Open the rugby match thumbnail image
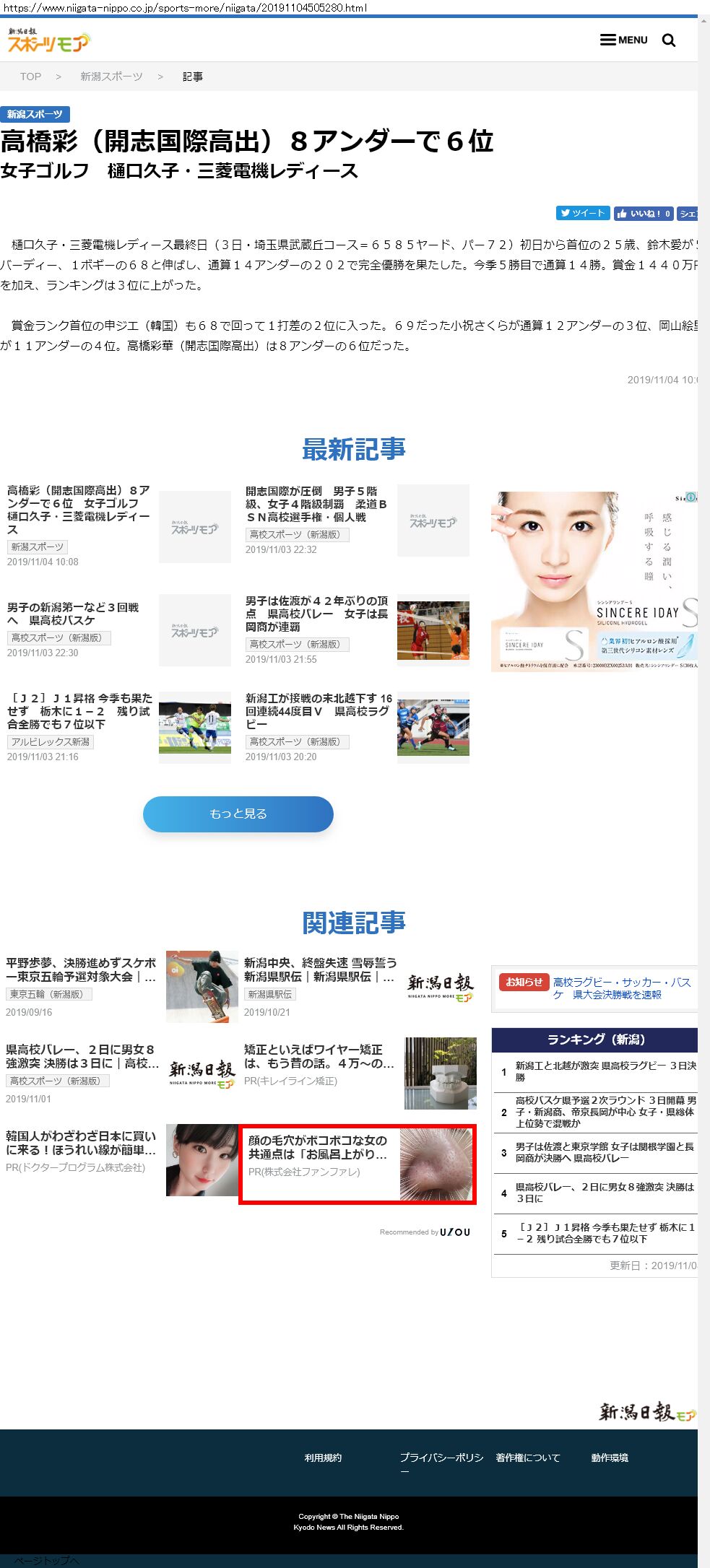The width and height of the screenshot is (710, 1568). point(433,728)
